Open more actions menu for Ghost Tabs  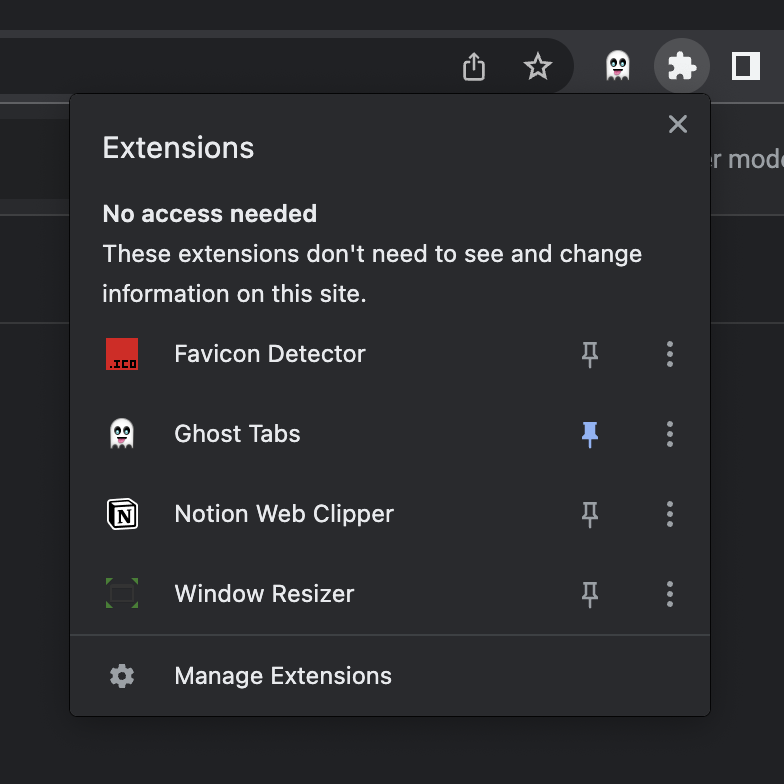pos(670,434)
